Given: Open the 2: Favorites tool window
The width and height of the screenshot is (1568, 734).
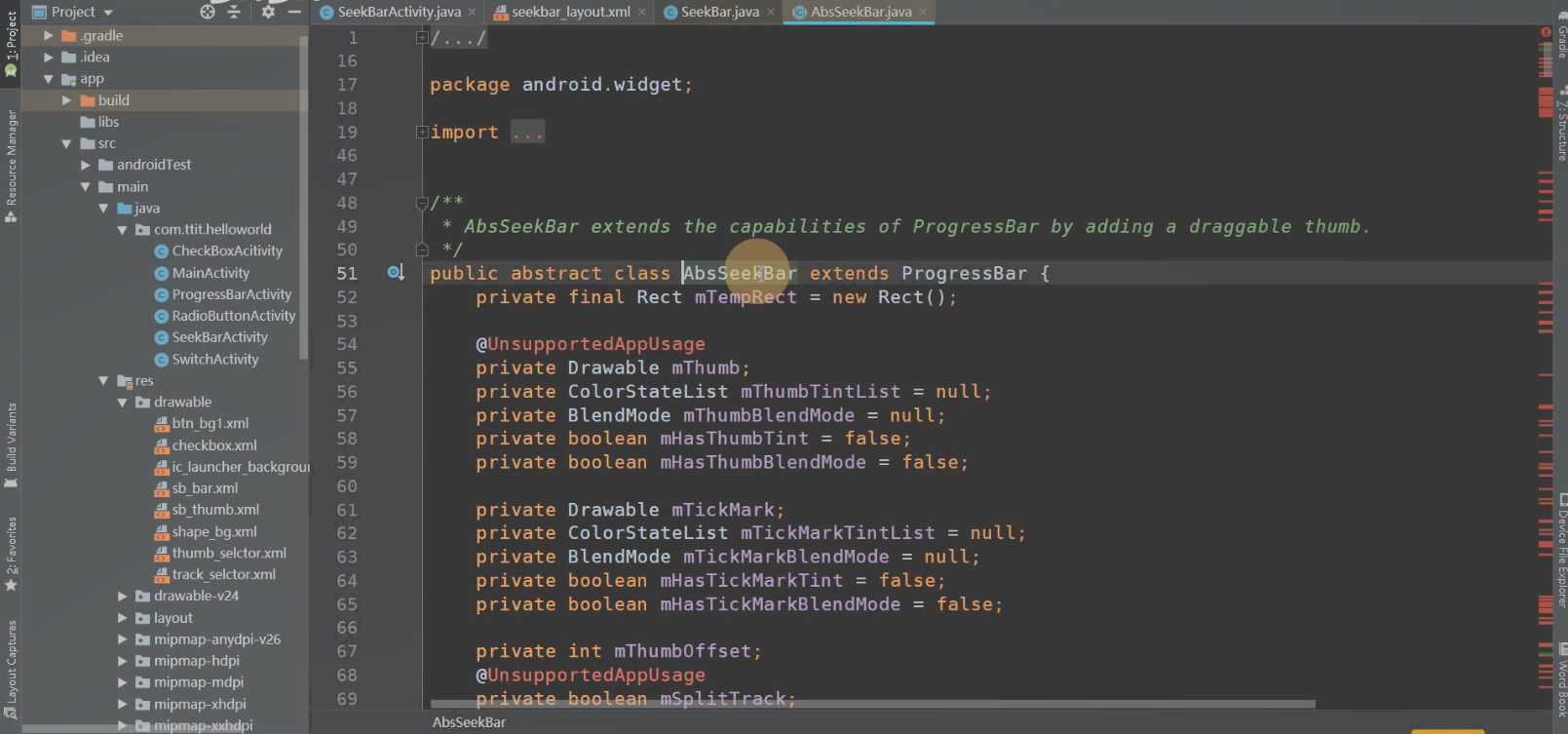Looking at the screenshot, I should pos(11,553).
